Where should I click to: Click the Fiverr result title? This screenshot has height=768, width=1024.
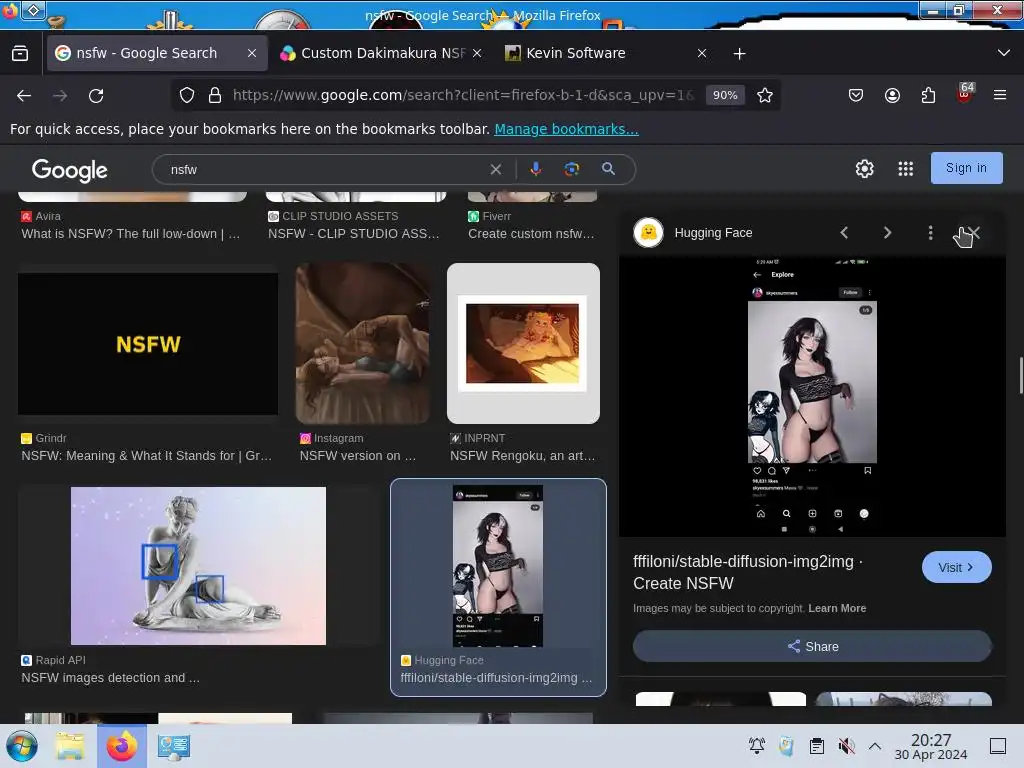(x=531, y=234)
